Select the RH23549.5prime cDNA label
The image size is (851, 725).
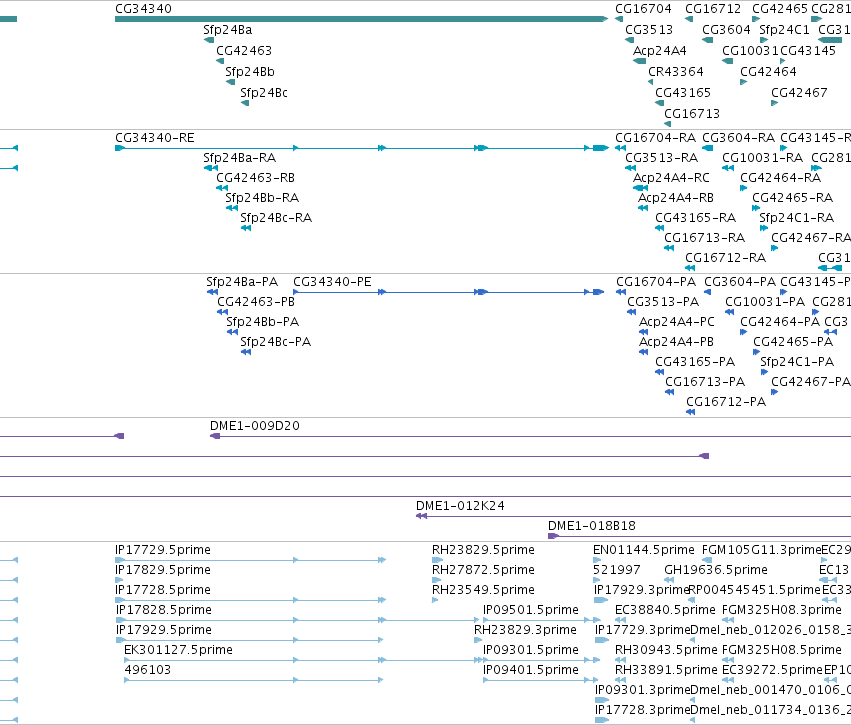pos(483,590)
